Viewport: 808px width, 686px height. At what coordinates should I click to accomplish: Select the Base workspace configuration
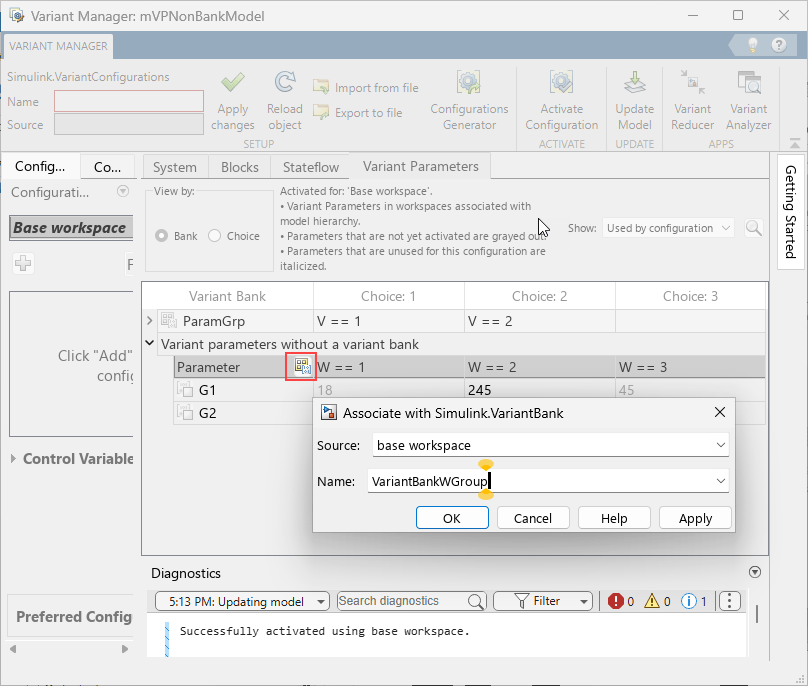point(71,227)
